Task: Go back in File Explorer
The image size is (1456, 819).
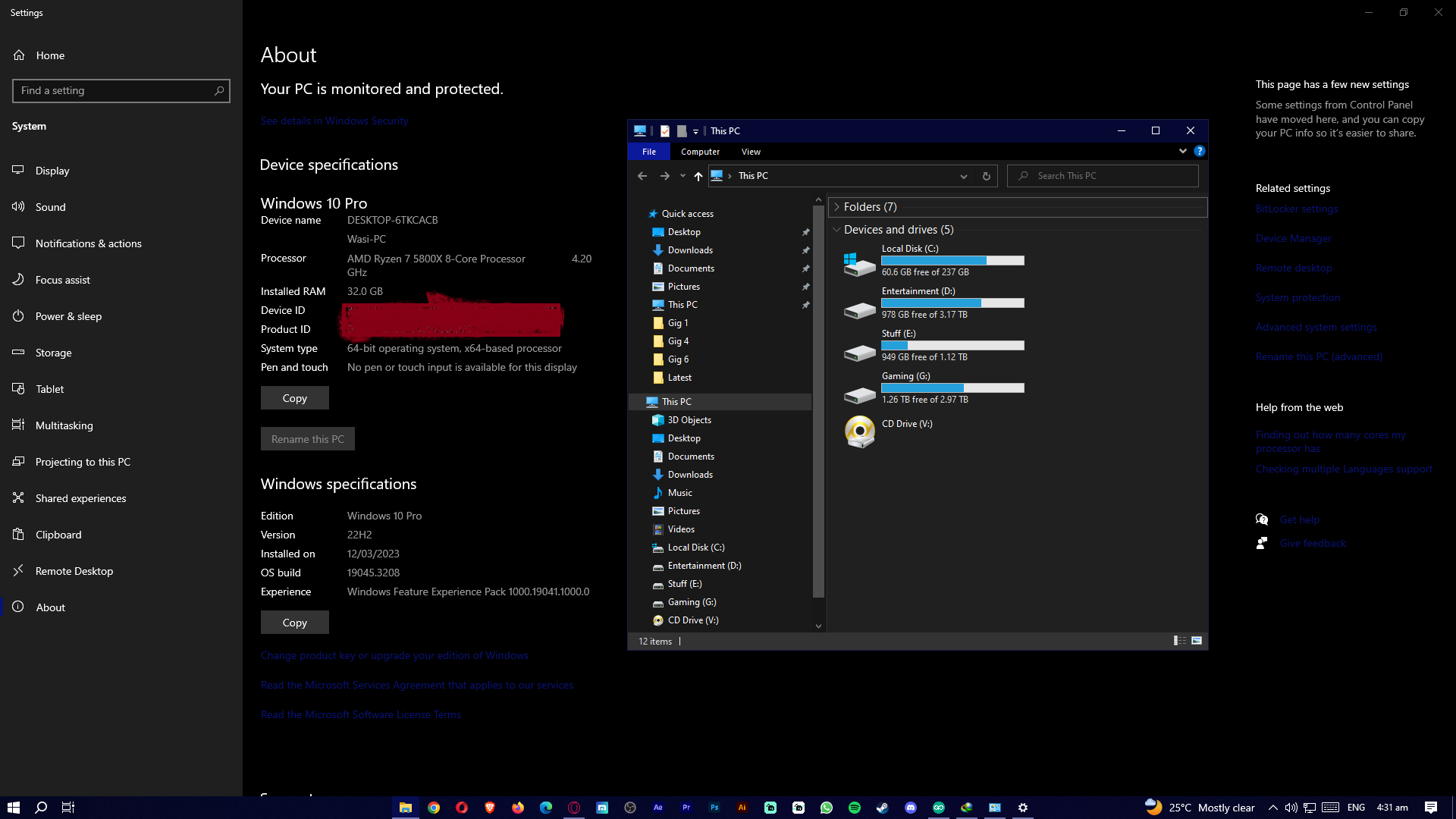Action: [642, 176]
